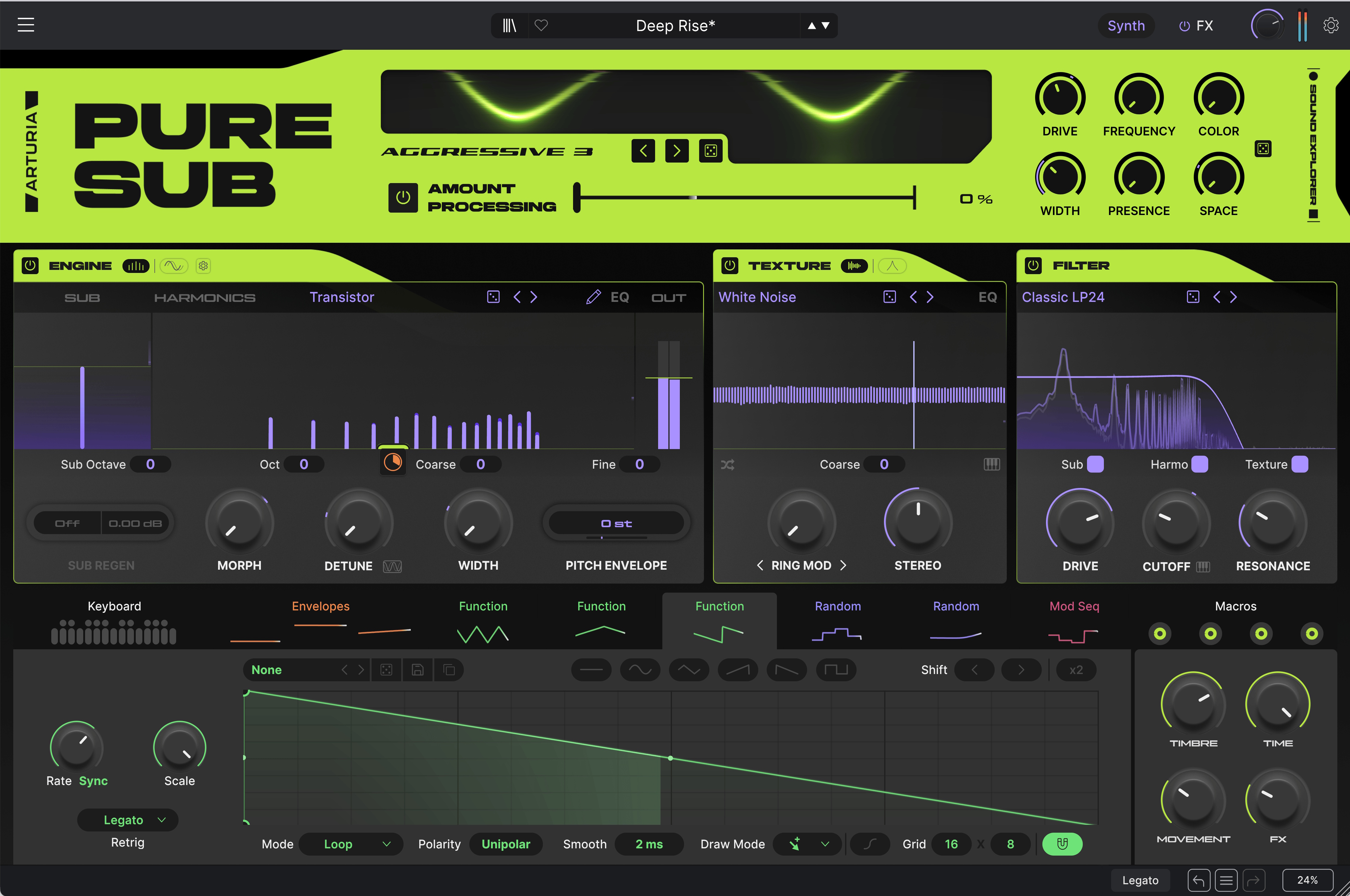Toggle the Texture routing to filter

point(1300,464)
